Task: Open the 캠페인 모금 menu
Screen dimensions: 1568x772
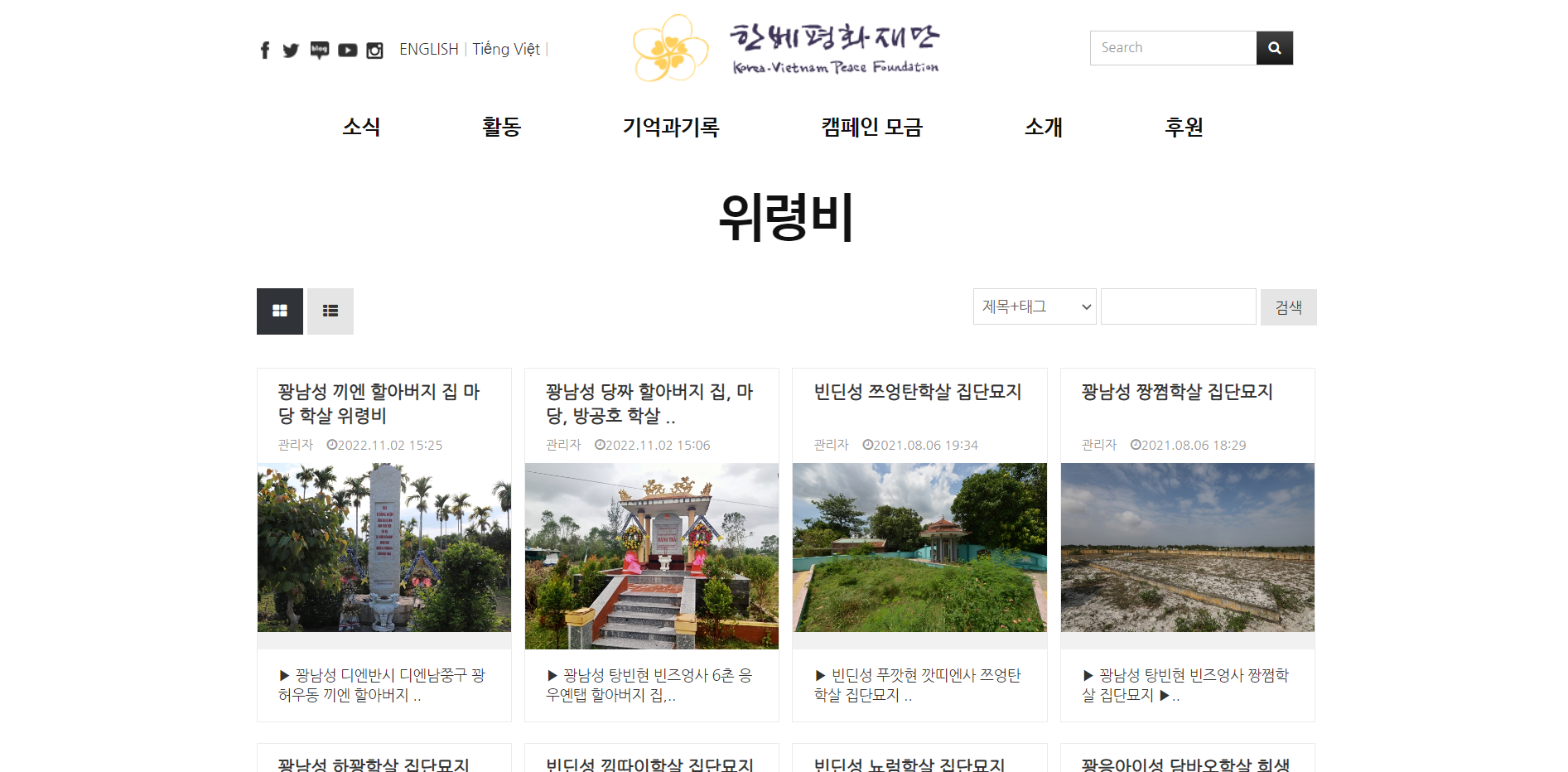Action: [x=871, y=127]
